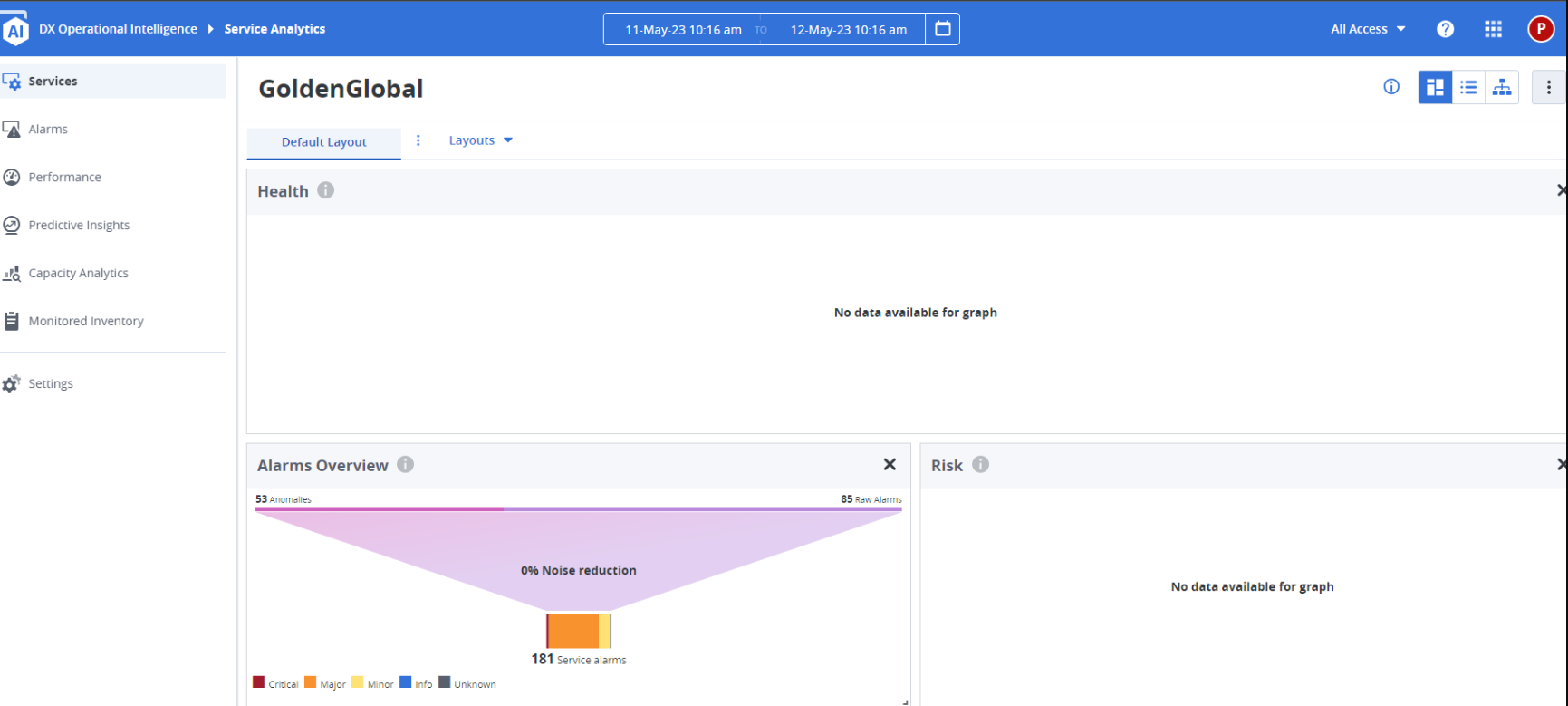Switch to dashboard tile view
This screenshot has height=706, width=1568.
pyautogui.click(x=1435, y=87)
